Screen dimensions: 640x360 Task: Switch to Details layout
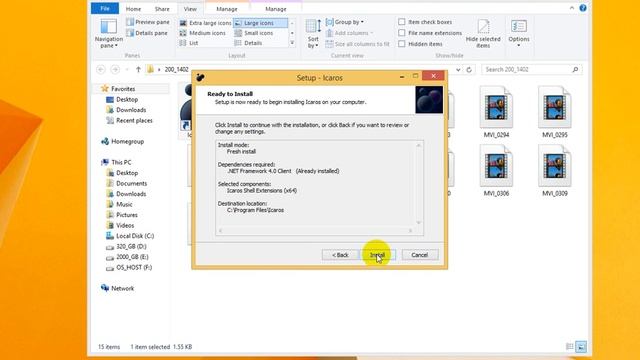pyautogui.click(x=249, y=43)
